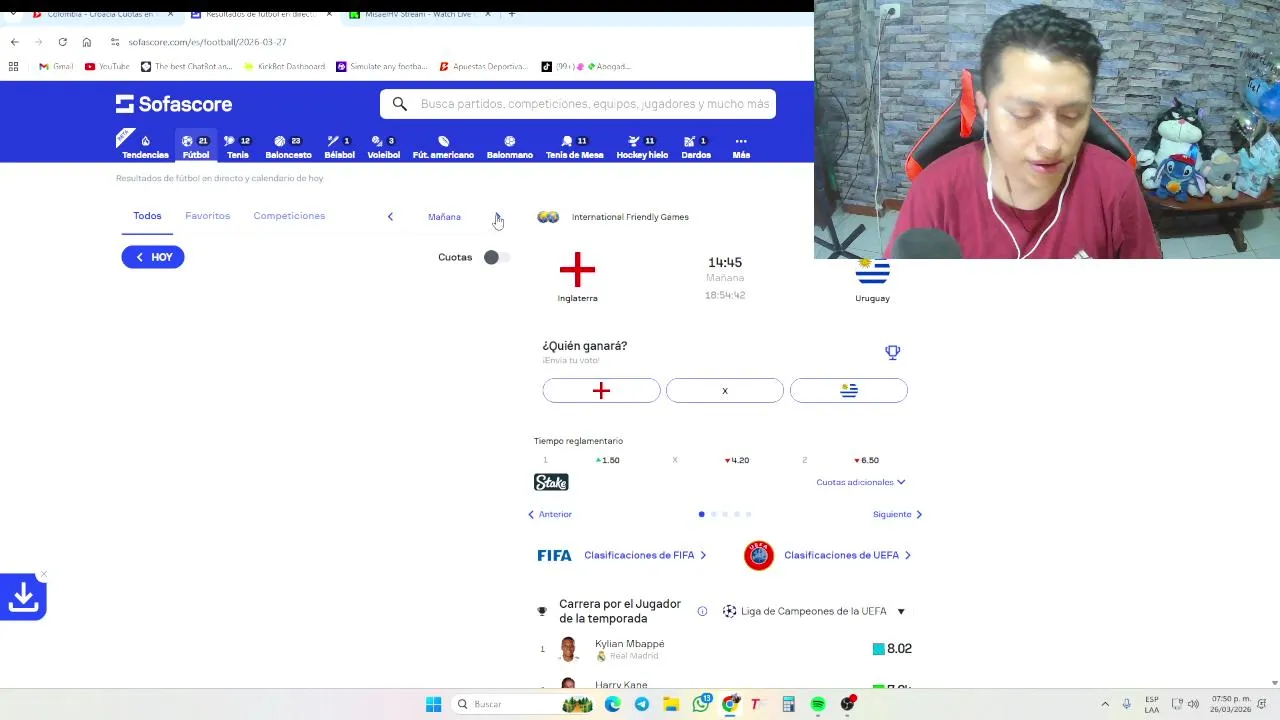
Task: Show hidden system tray icons
Action: (x=1105, y=704)
